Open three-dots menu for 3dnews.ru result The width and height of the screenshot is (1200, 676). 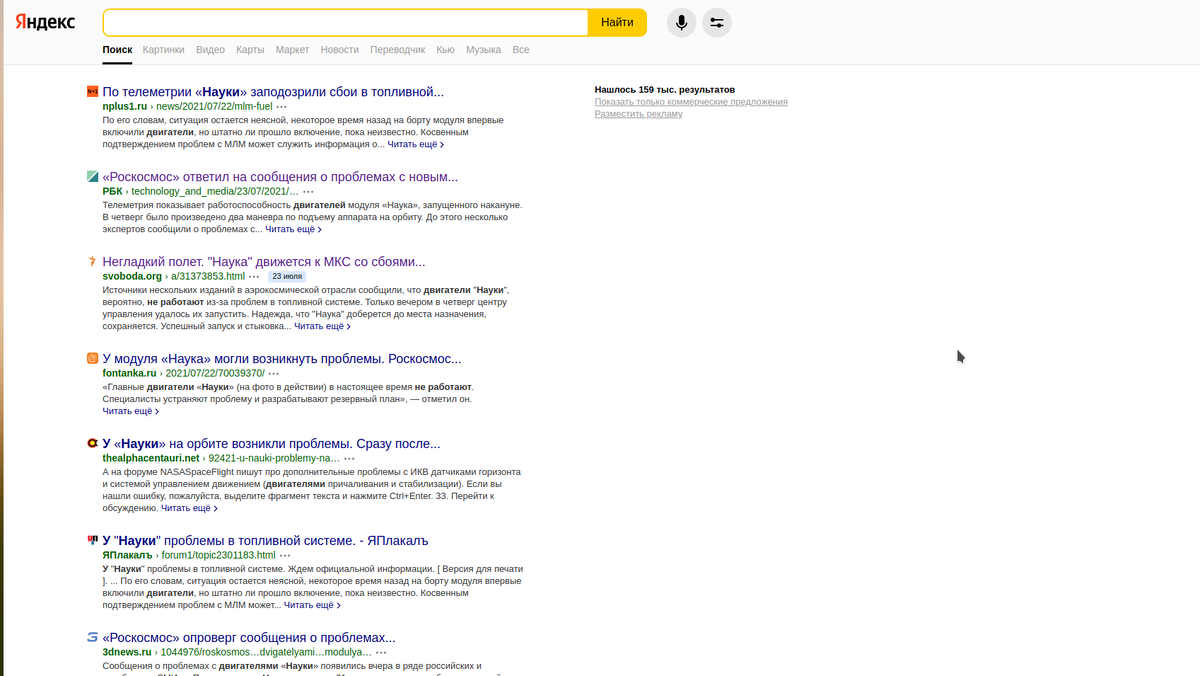(x=381, y=652)
